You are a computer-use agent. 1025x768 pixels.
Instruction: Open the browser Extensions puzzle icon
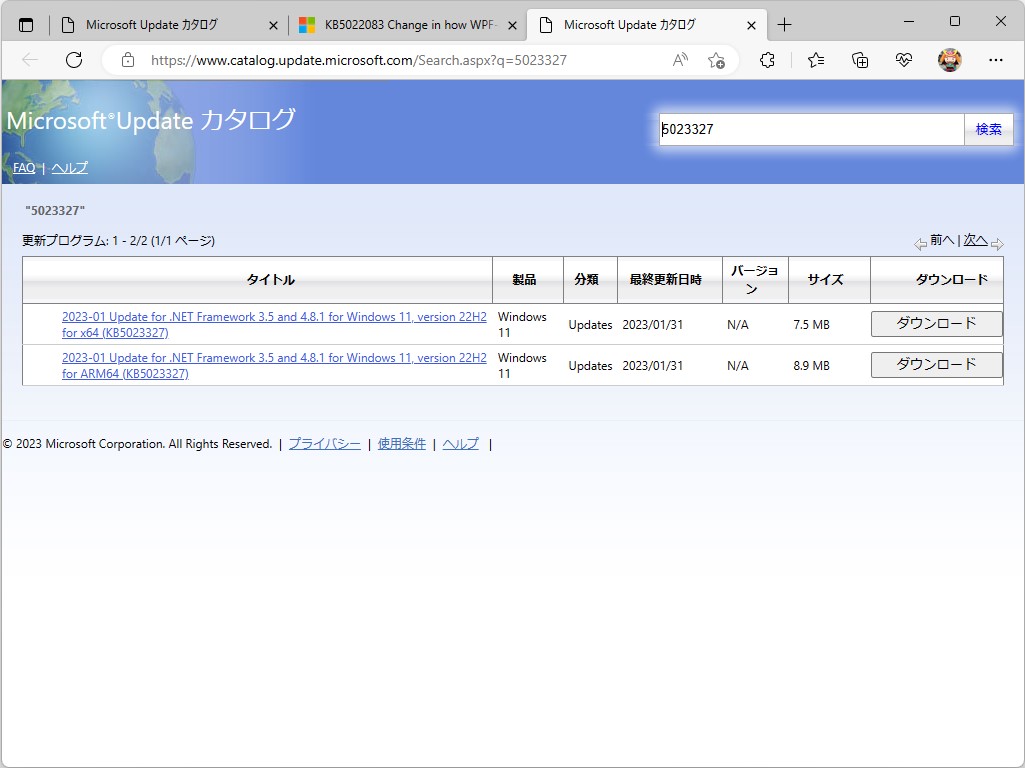point(767,60)
